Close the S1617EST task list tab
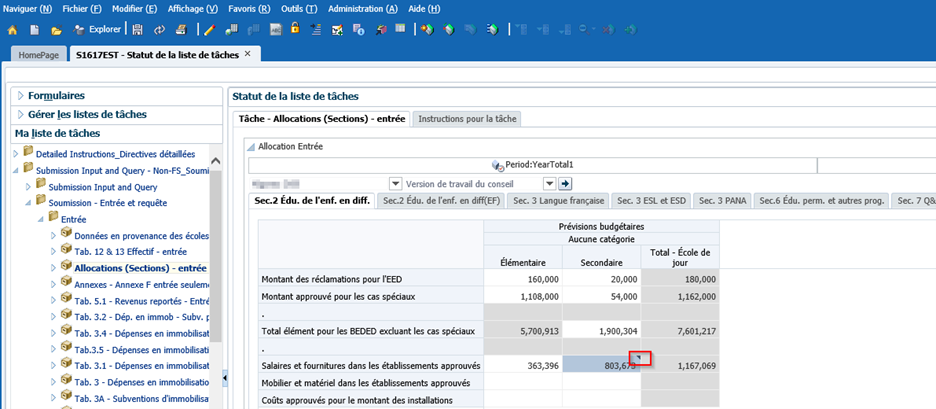Image resolution: width=936 pixels, height=409 pixels. (248, 52)
